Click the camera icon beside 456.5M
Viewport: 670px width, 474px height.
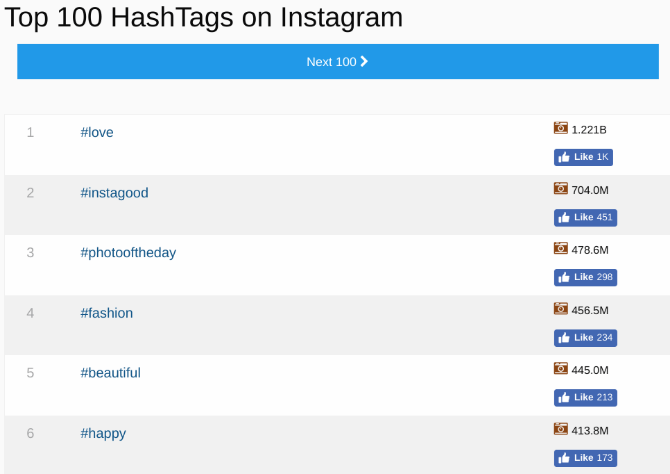coord(561,309)
